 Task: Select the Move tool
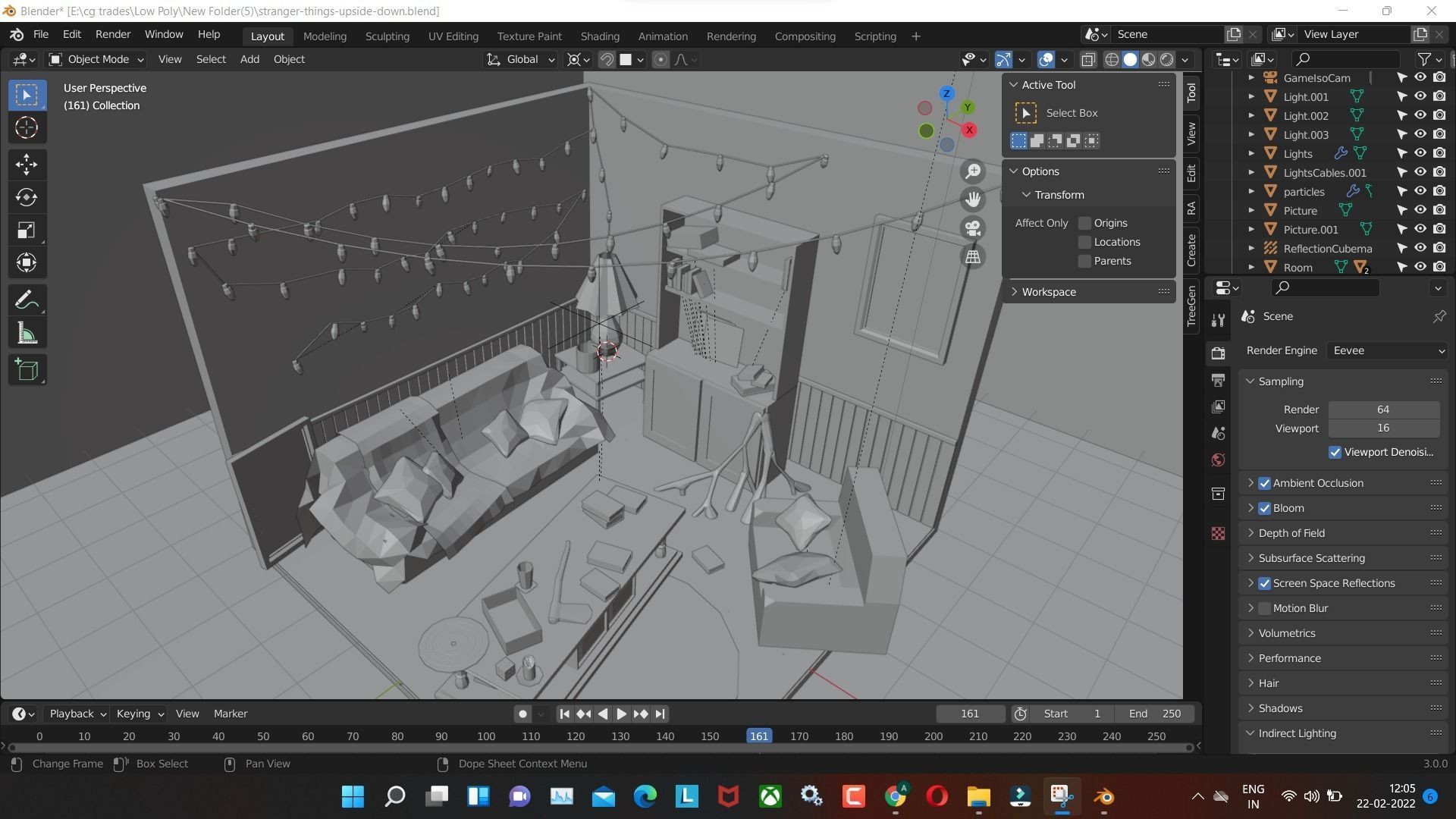pyautogui.click(x=27, y=165)
